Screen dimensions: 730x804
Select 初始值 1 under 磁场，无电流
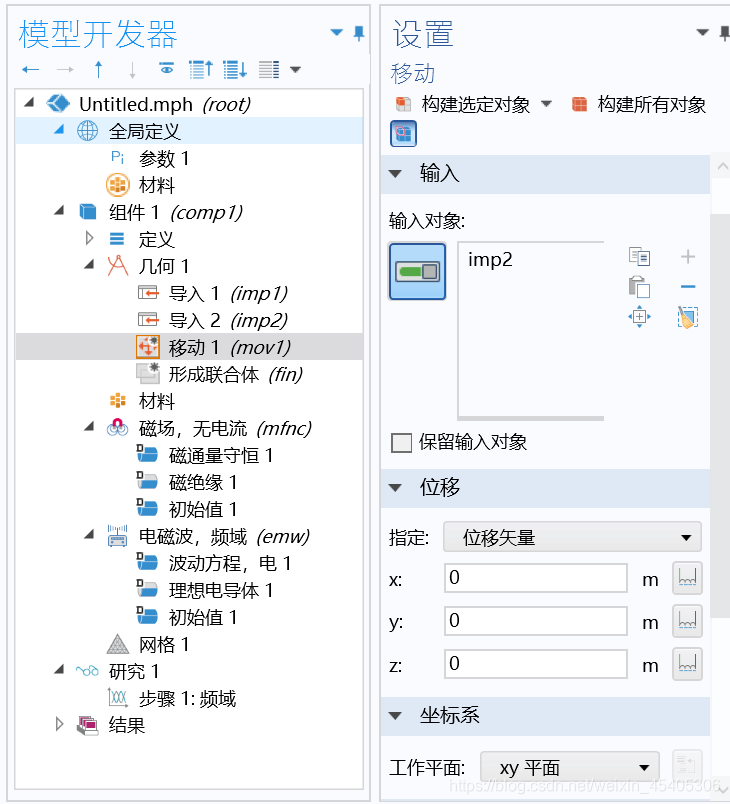tap(203, 510)
